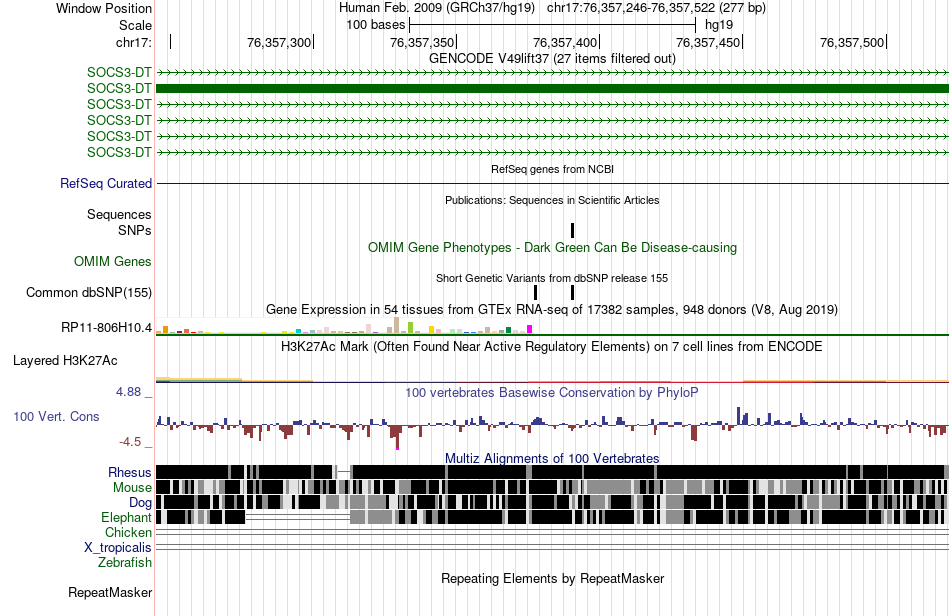
Task: Open the GENCODE V49lift37 track title
Action: 552,59
